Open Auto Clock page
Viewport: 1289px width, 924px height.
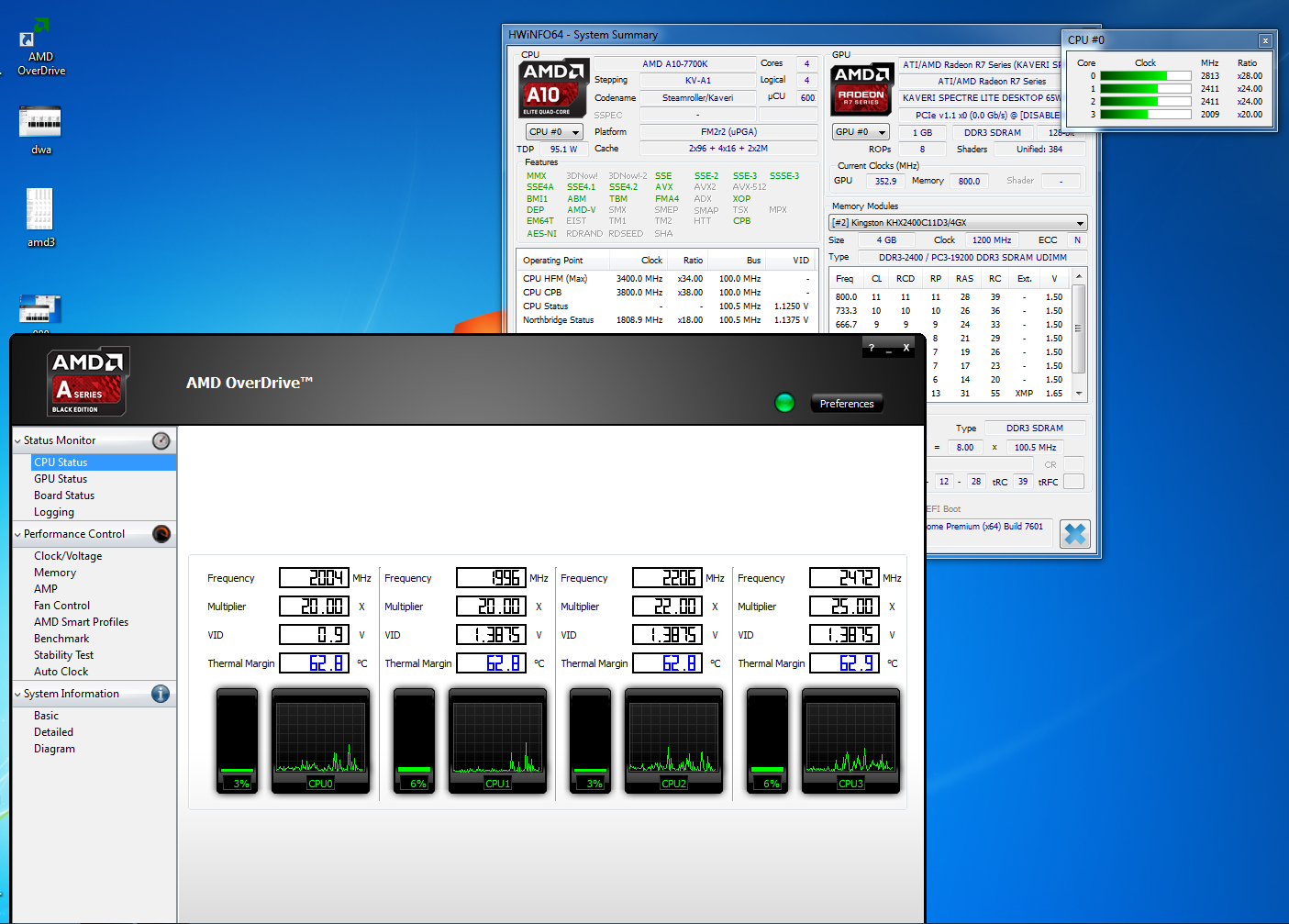(61, 672)
